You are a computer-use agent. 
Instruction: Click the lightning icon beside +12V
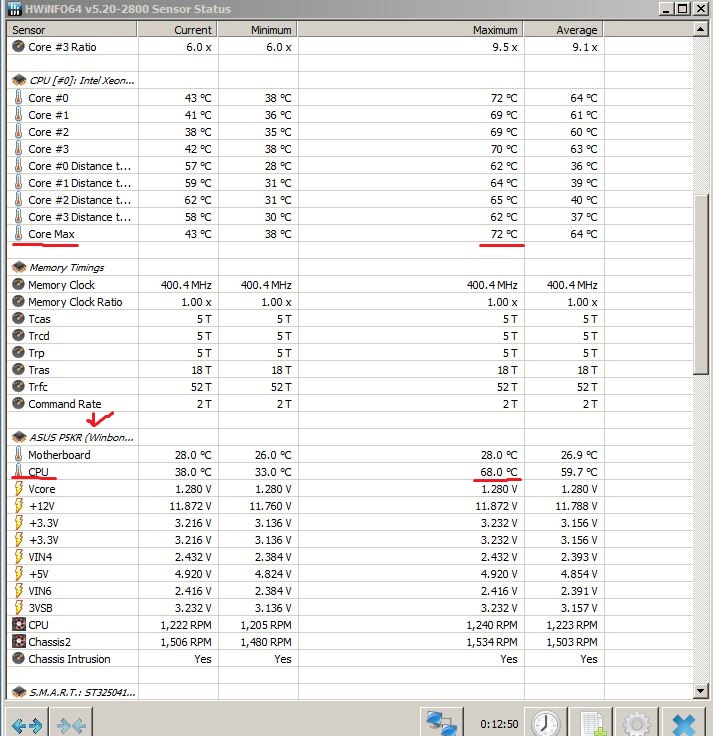pyautogui.click(x=18, y=506)
